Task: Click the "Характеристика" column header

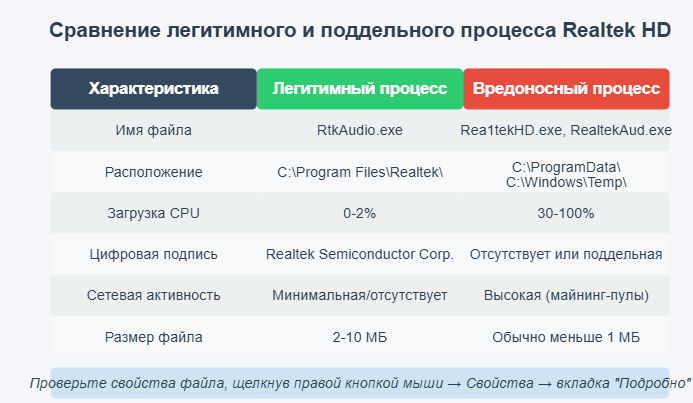Action: (153, 89)
